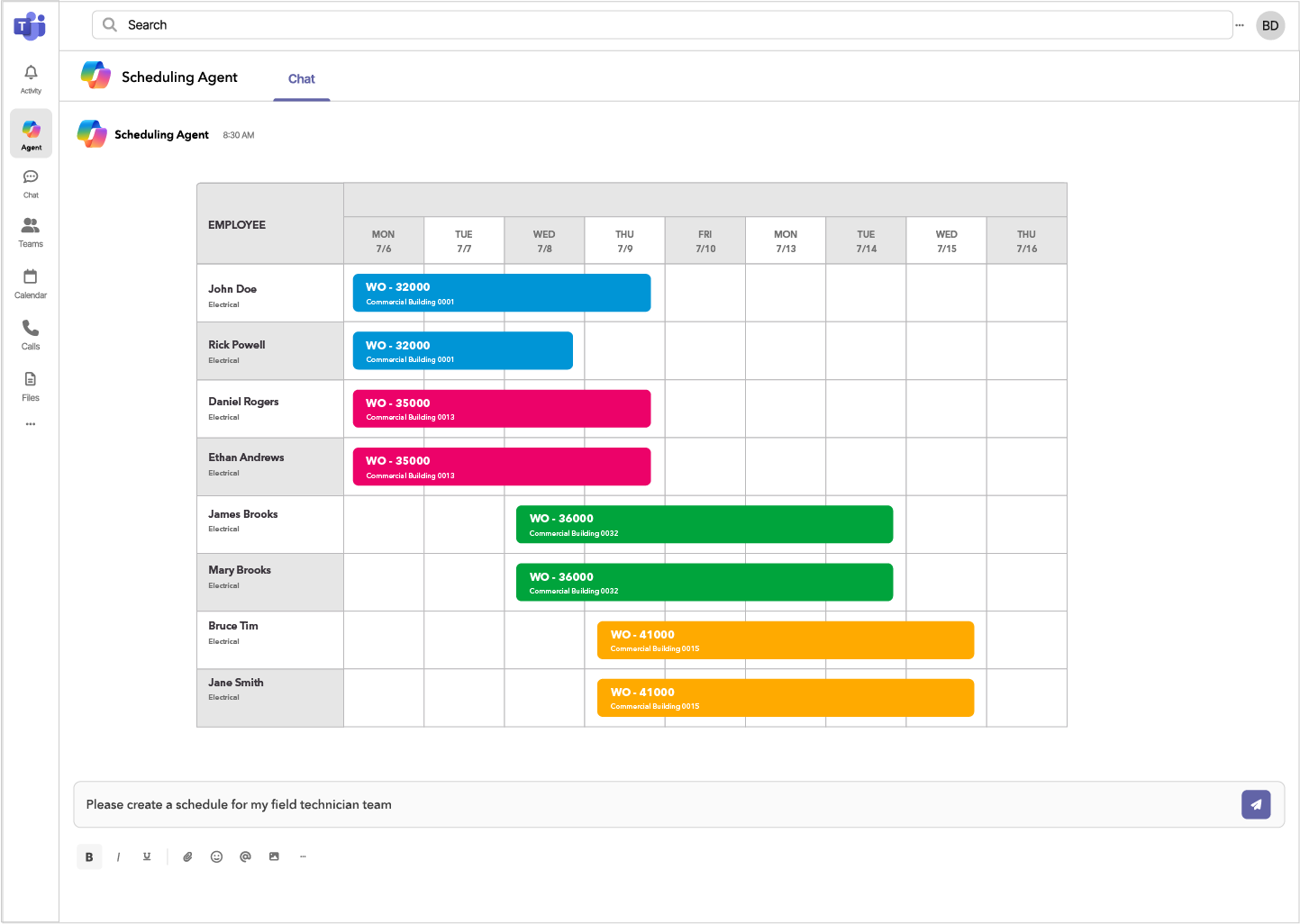Open Calls in the sidebar

(31, 335)
